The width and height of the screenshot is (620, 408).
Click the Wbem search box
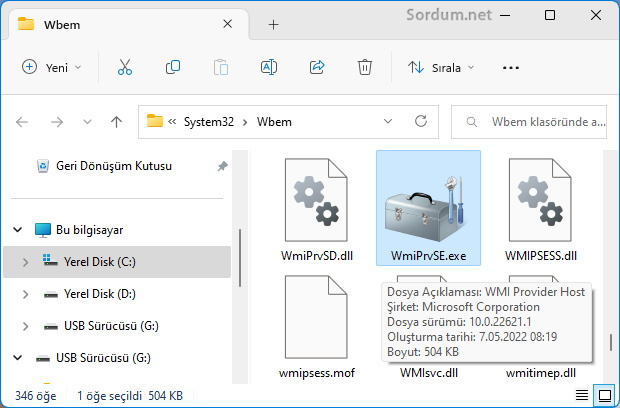click(529, 122)
